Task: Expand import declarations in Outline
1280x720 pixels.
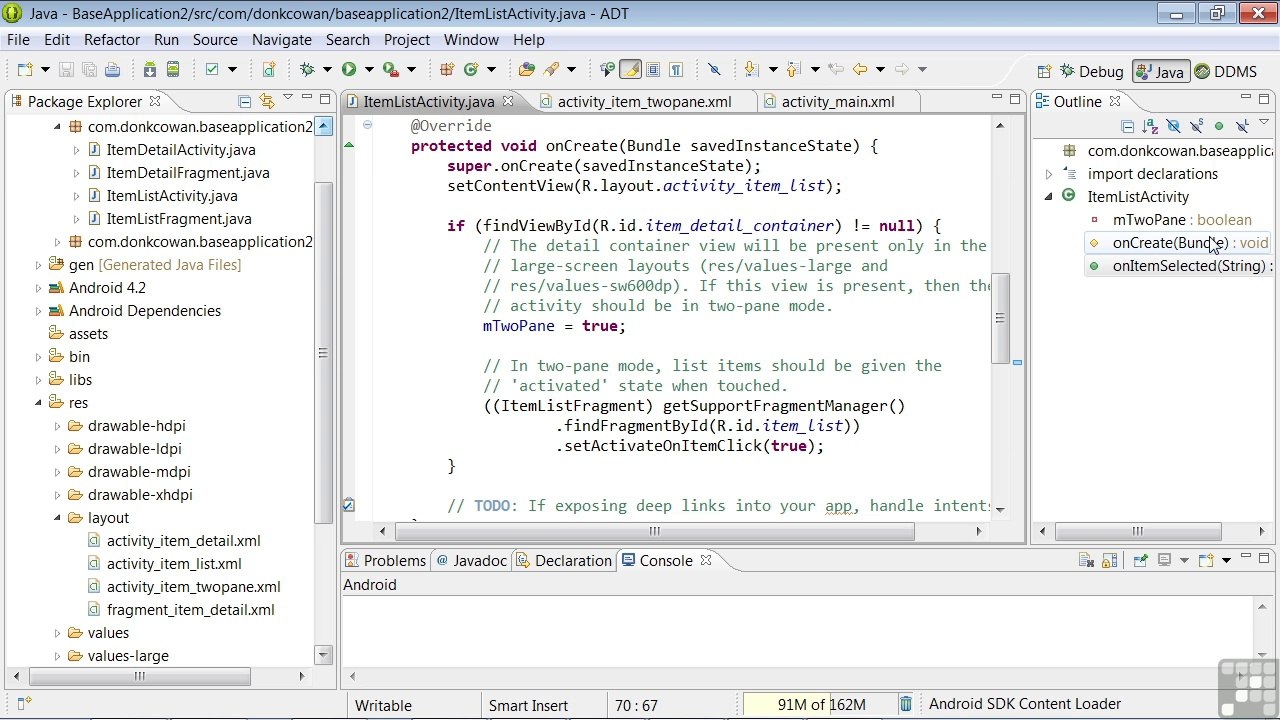Action: pos(1049,174)
